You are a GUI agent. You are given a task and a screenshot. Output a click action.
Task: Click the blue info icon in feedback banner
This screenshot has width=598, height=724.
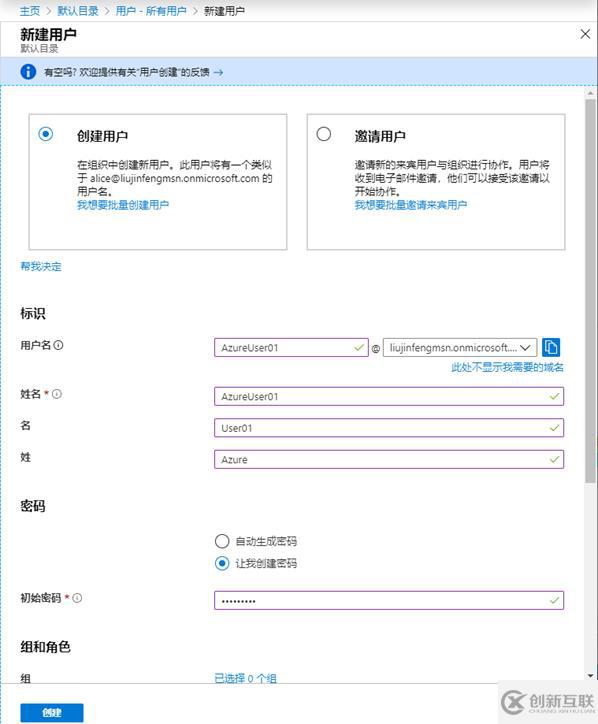coord(28,72)
